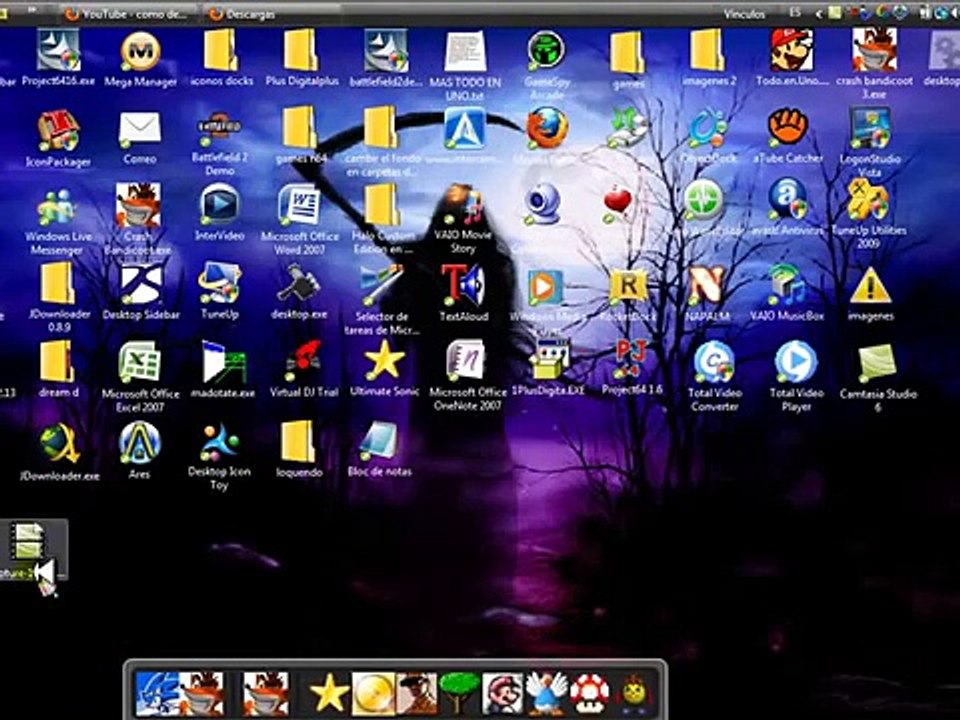Launch Camtasia Studio 6 icon

pyautogui.click(x=877, y=363)
